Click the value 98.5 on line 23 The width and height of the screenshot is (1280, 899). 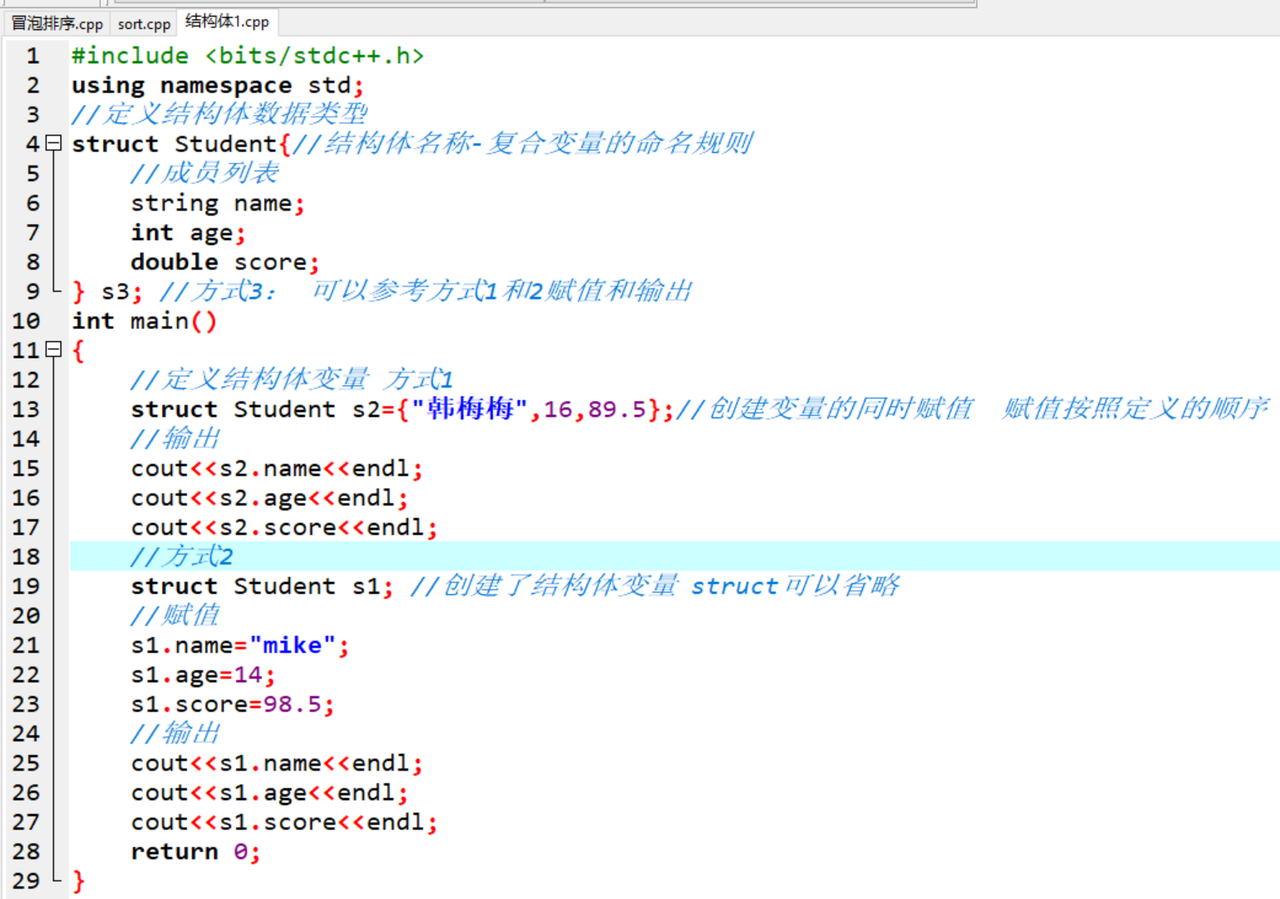tap(292, 704)
